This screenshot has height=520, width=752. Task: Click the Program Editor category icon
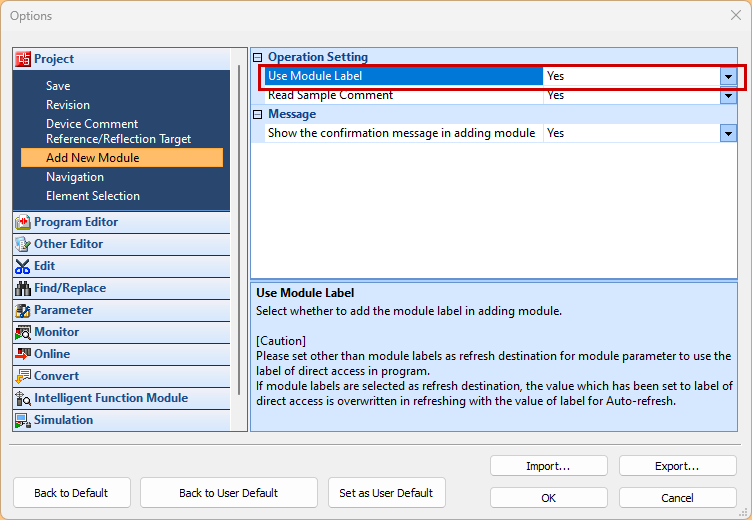tap(23, 222)
